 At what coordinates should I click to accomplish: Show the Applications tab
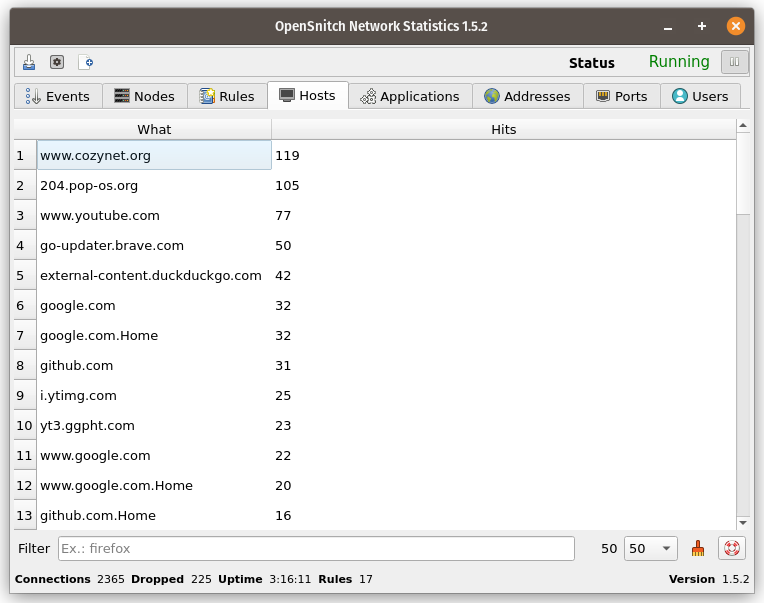click(410, 96)
